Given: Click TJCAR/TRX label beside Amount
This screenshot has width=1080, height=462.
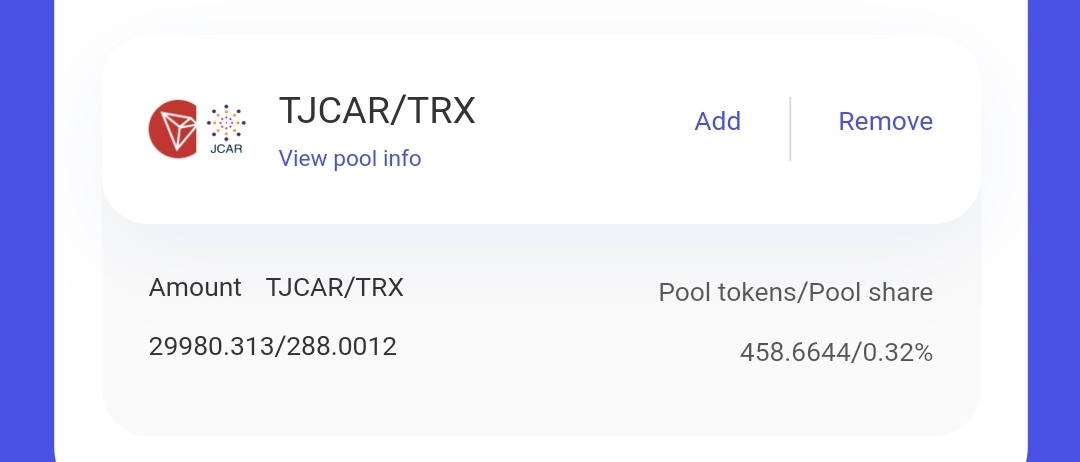Looking at the screenshot, I should (x=335, y=288).
